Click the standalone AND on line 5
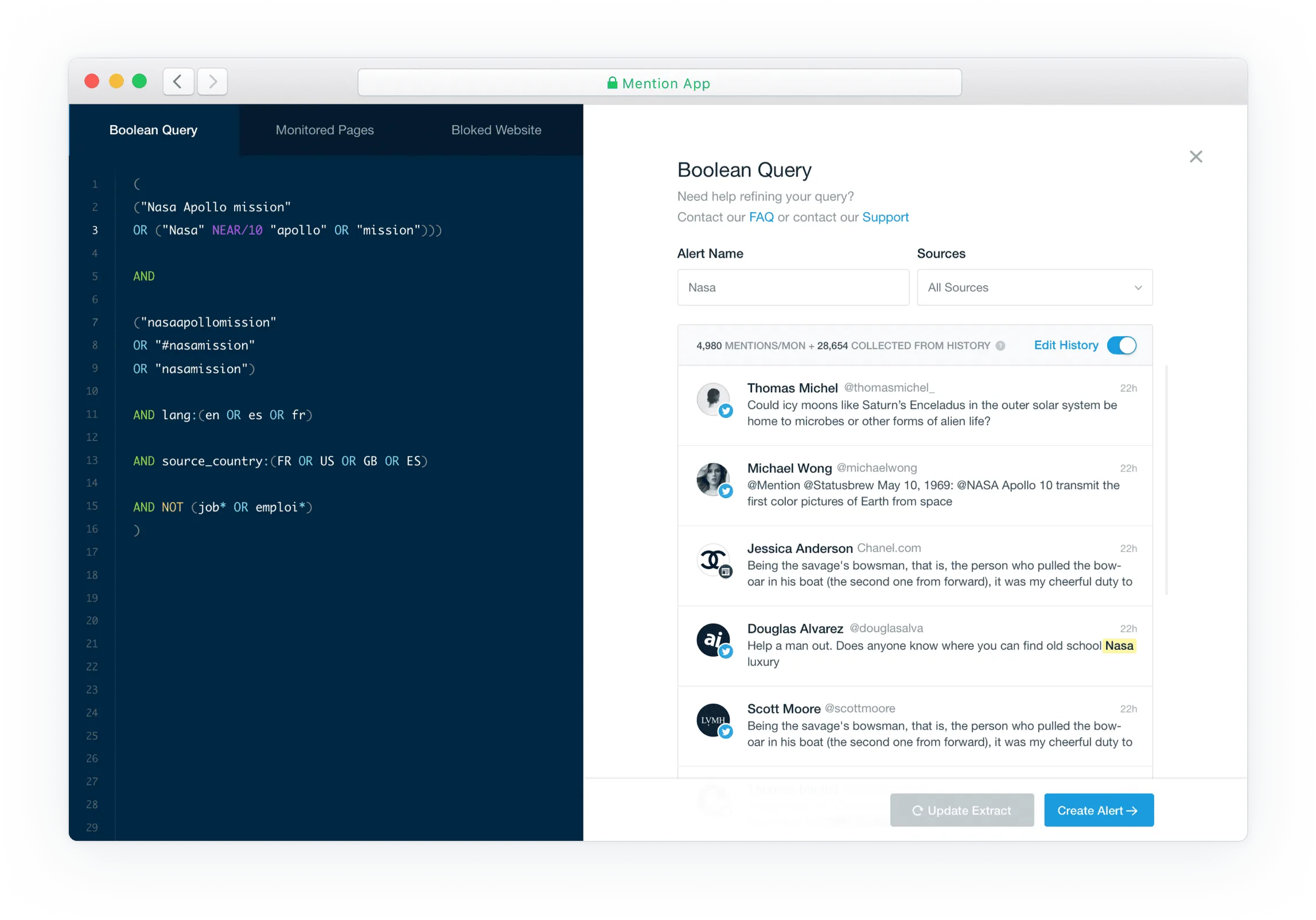1316x920 pixels. coord(143,276)
